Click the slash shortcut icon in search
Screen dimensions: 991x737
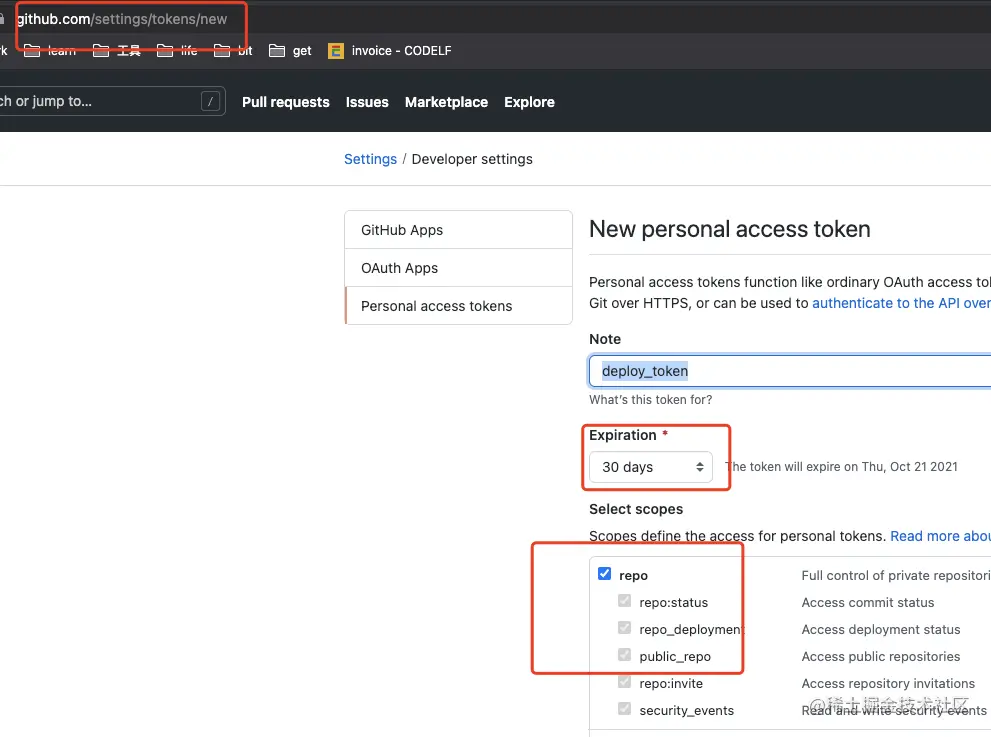tap(210, 101)
